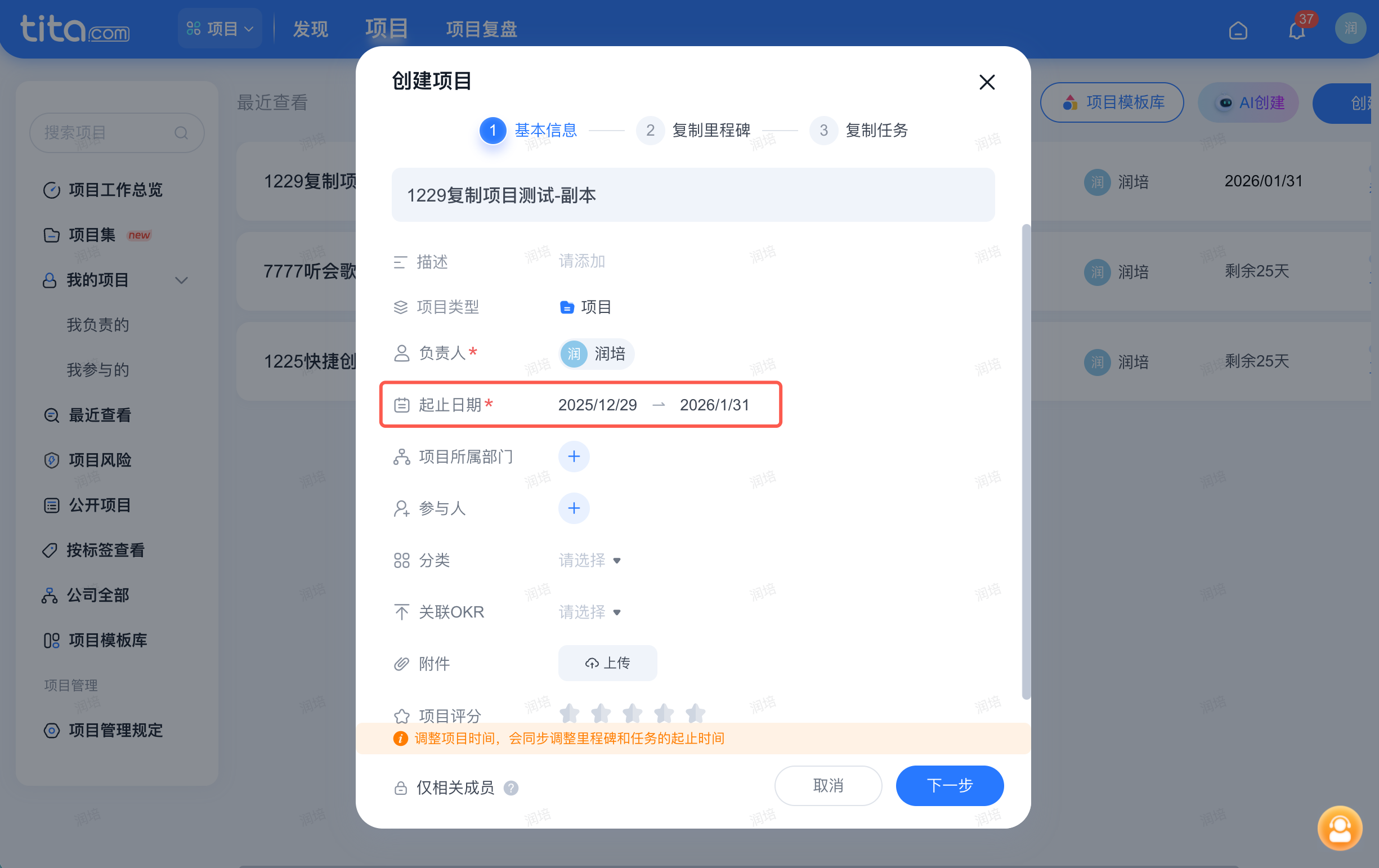1379x868 pixels.
Task: Open 项目风险 in the sidebar
Action: pos(88,460)
